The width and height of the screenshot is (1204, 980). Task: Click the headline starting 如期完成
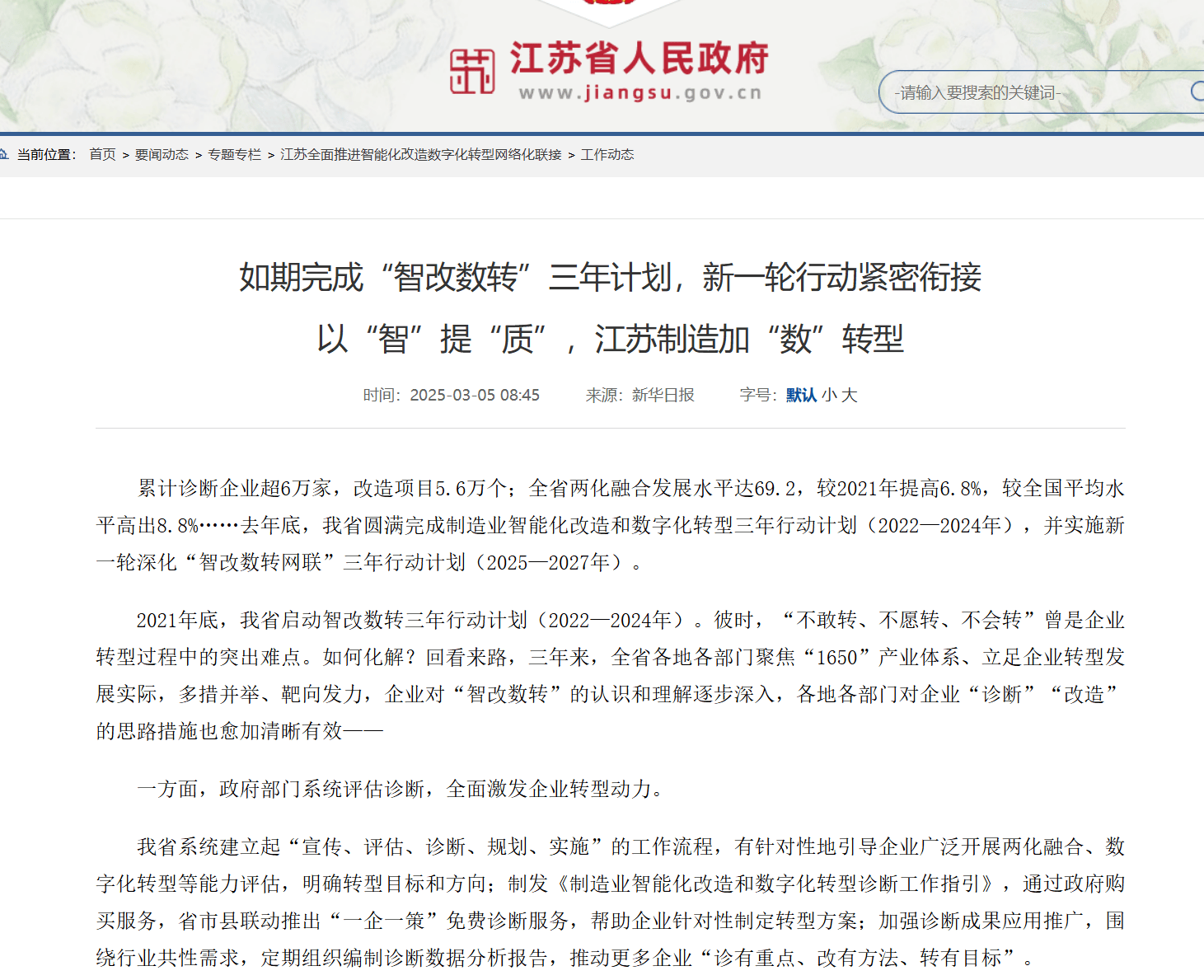tap(610, 277)
